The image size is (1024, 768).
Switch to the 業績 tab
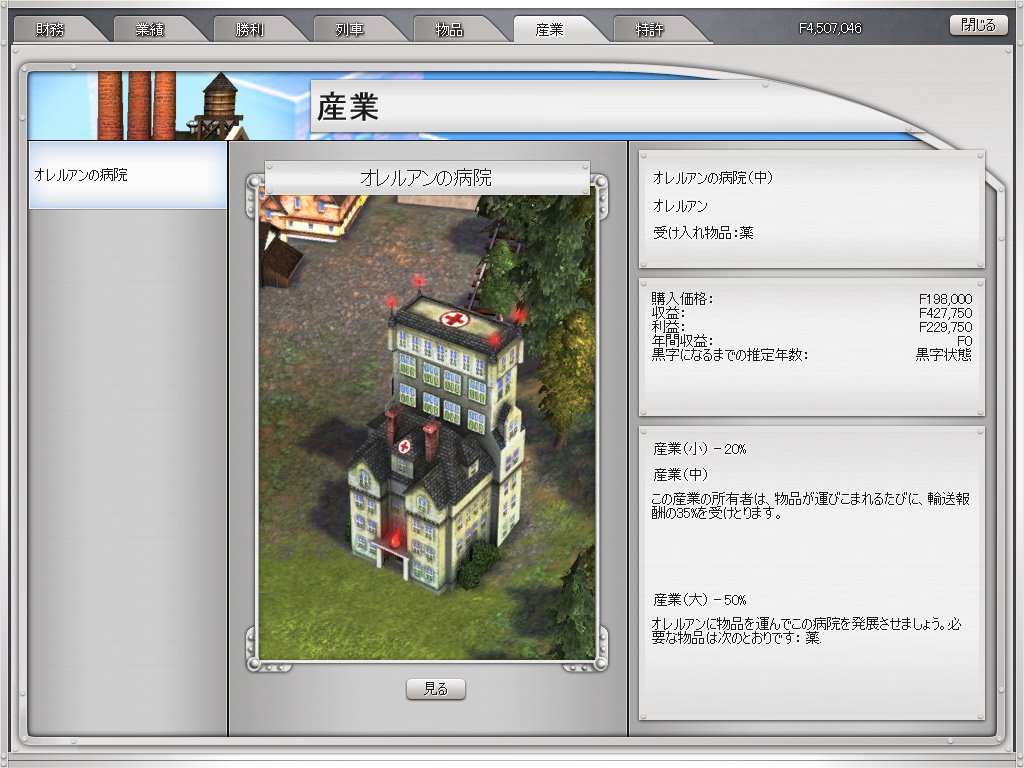click(x=151, y=30)
